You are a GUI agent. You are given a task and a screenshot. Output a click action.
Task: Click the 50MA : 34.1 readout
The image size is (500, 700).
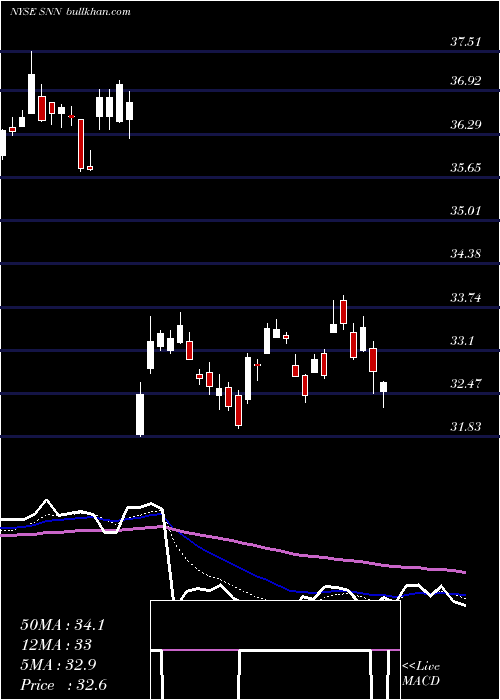(62, 625)
